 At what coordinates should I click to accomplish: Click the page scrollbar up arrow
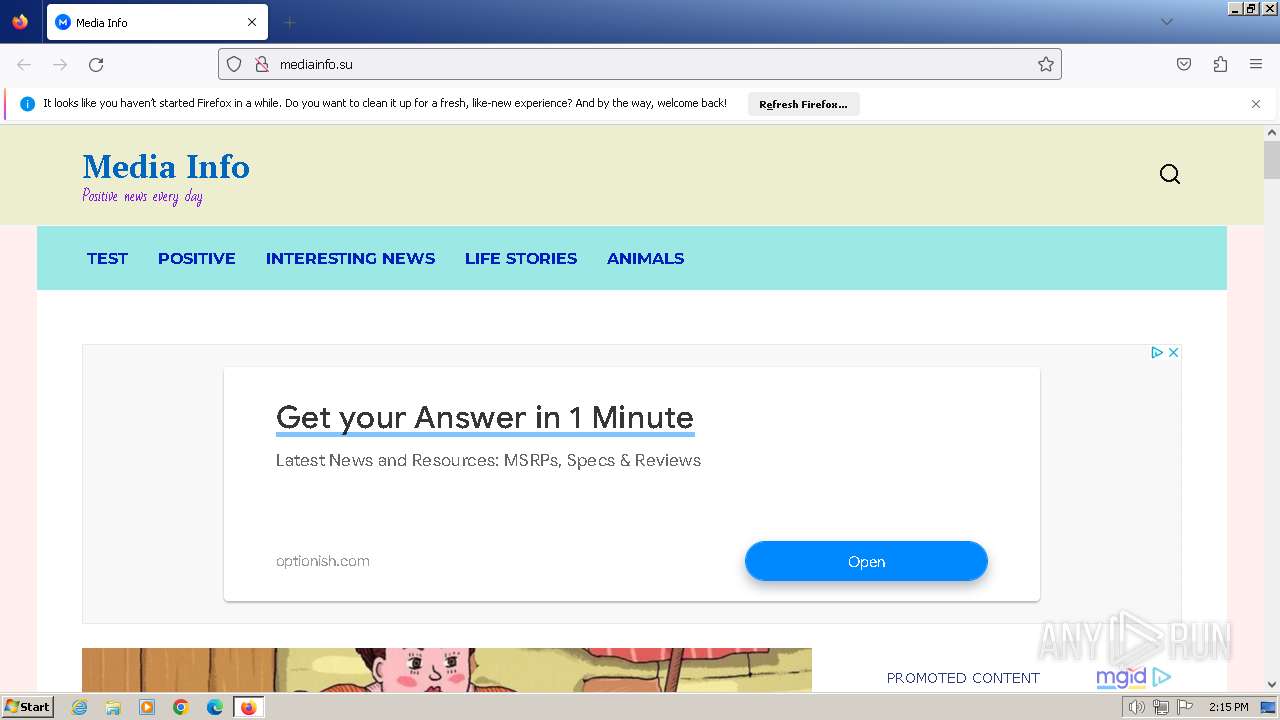point(1272,132)
